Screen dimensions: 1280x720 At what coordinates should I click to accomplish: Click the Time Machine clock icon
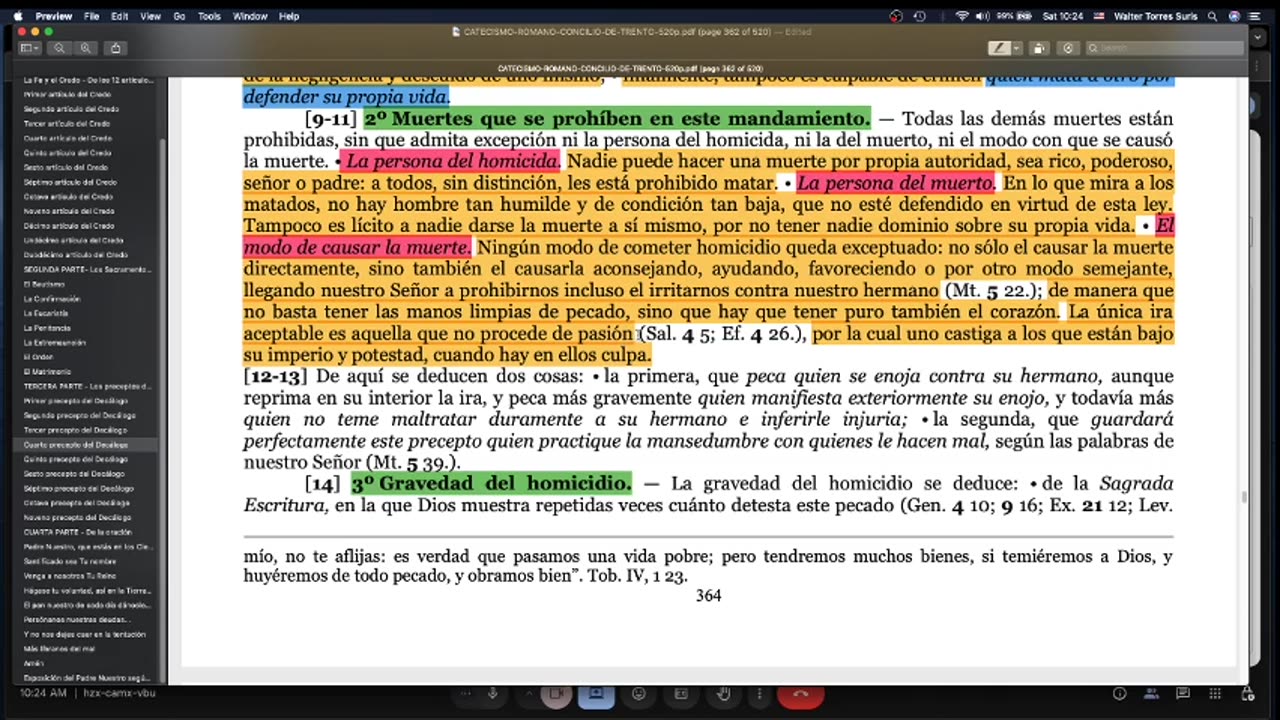919,16
